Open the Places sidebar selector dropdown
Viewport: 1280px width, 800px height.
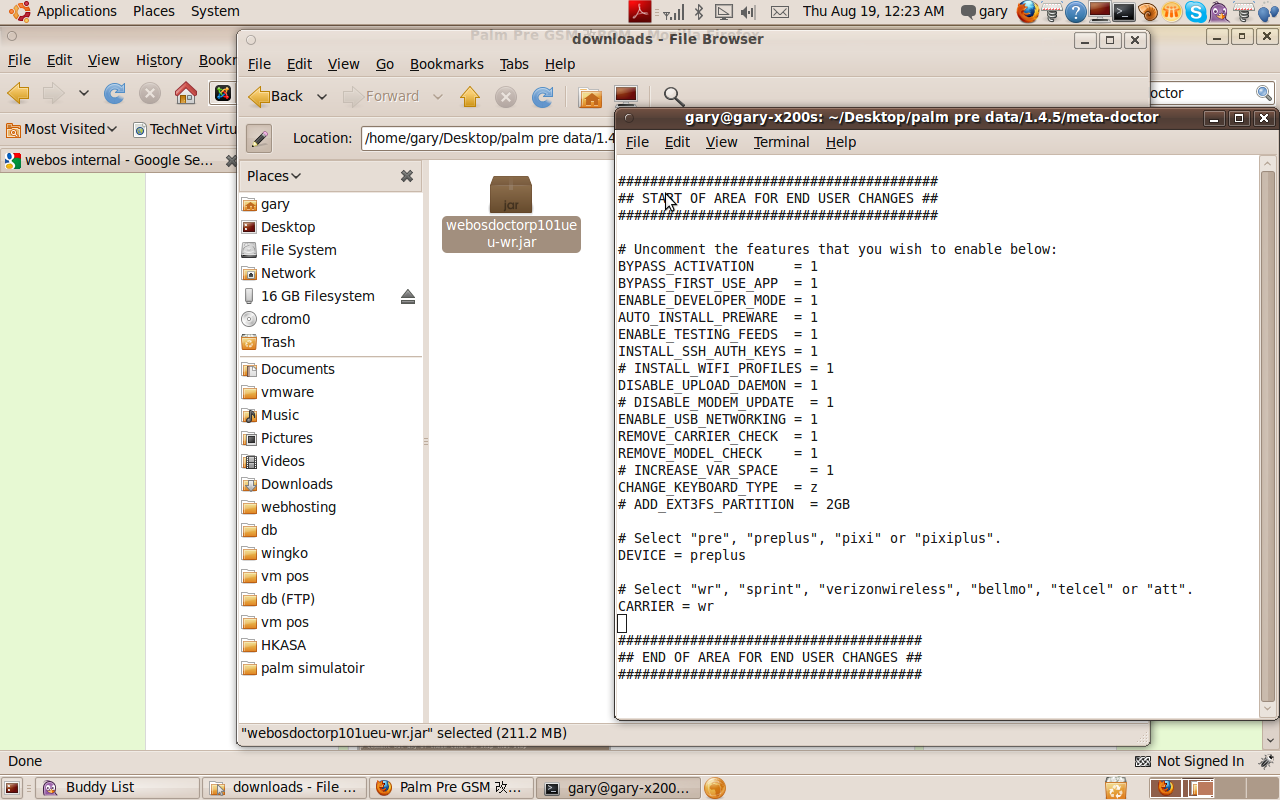click(274, 176)
